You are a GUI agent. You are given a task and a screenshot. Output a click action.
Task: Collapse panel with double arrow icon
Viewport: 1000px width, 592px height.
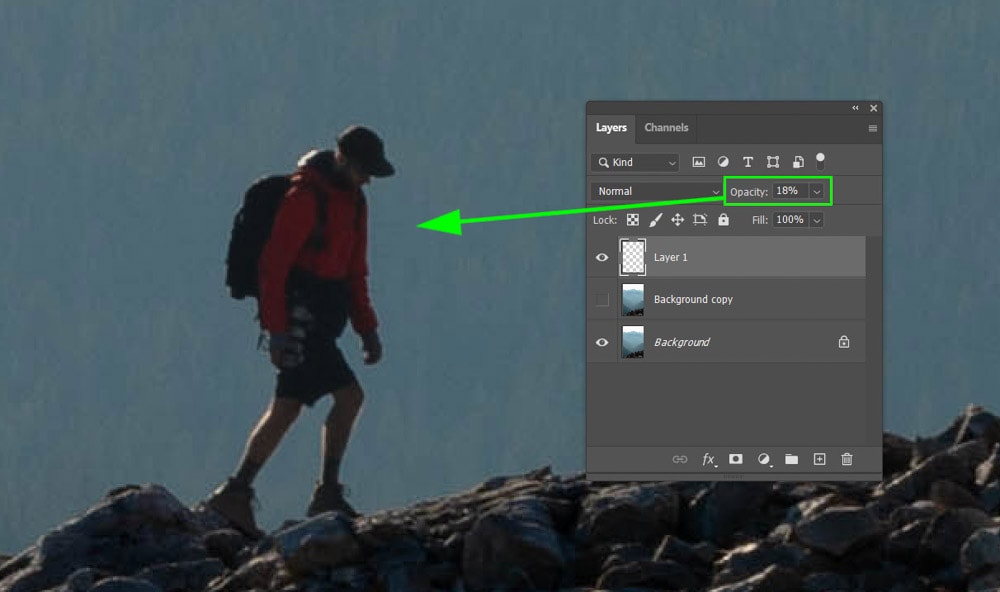click(855, 108)
